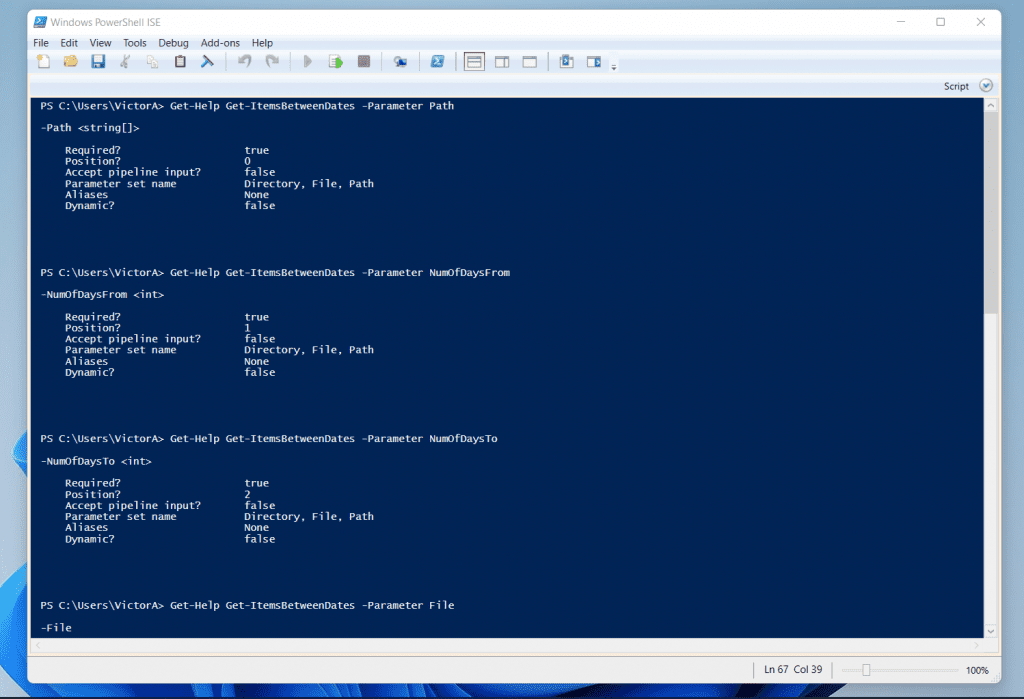This screenshot has height=699, width=1024.
Task: Click the '-NumOfDaysFrom <int>' line
Action: [x=102, y=295]
